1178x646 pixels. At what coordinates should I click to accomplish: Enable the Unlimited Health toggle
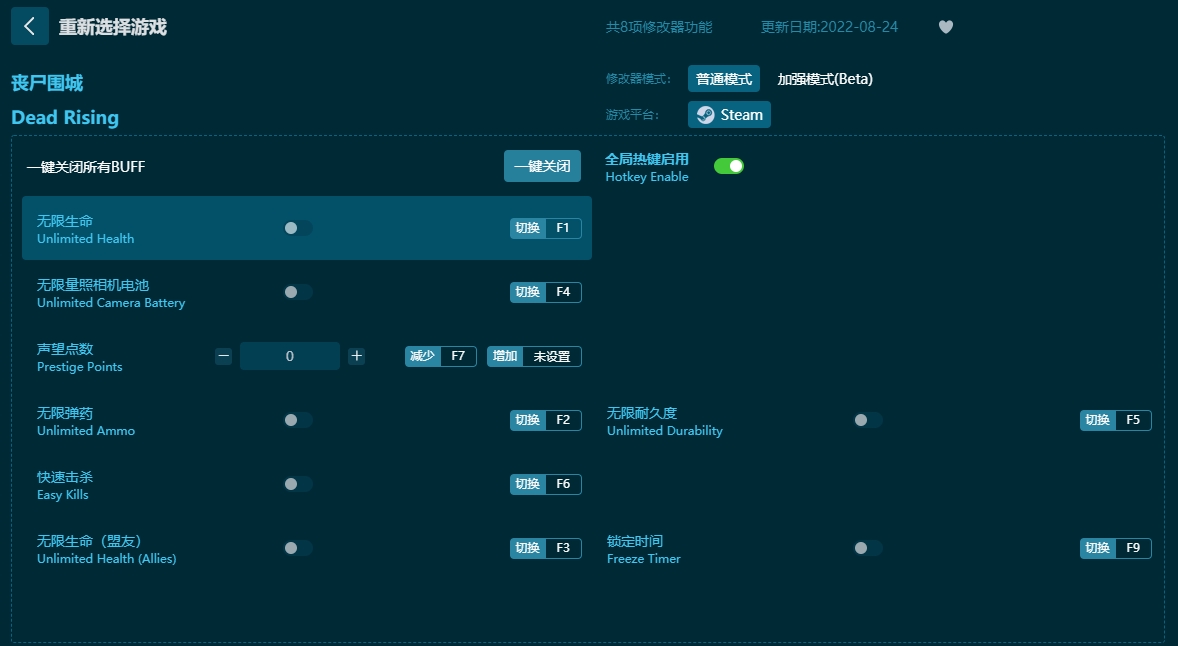tap(298, 228)
